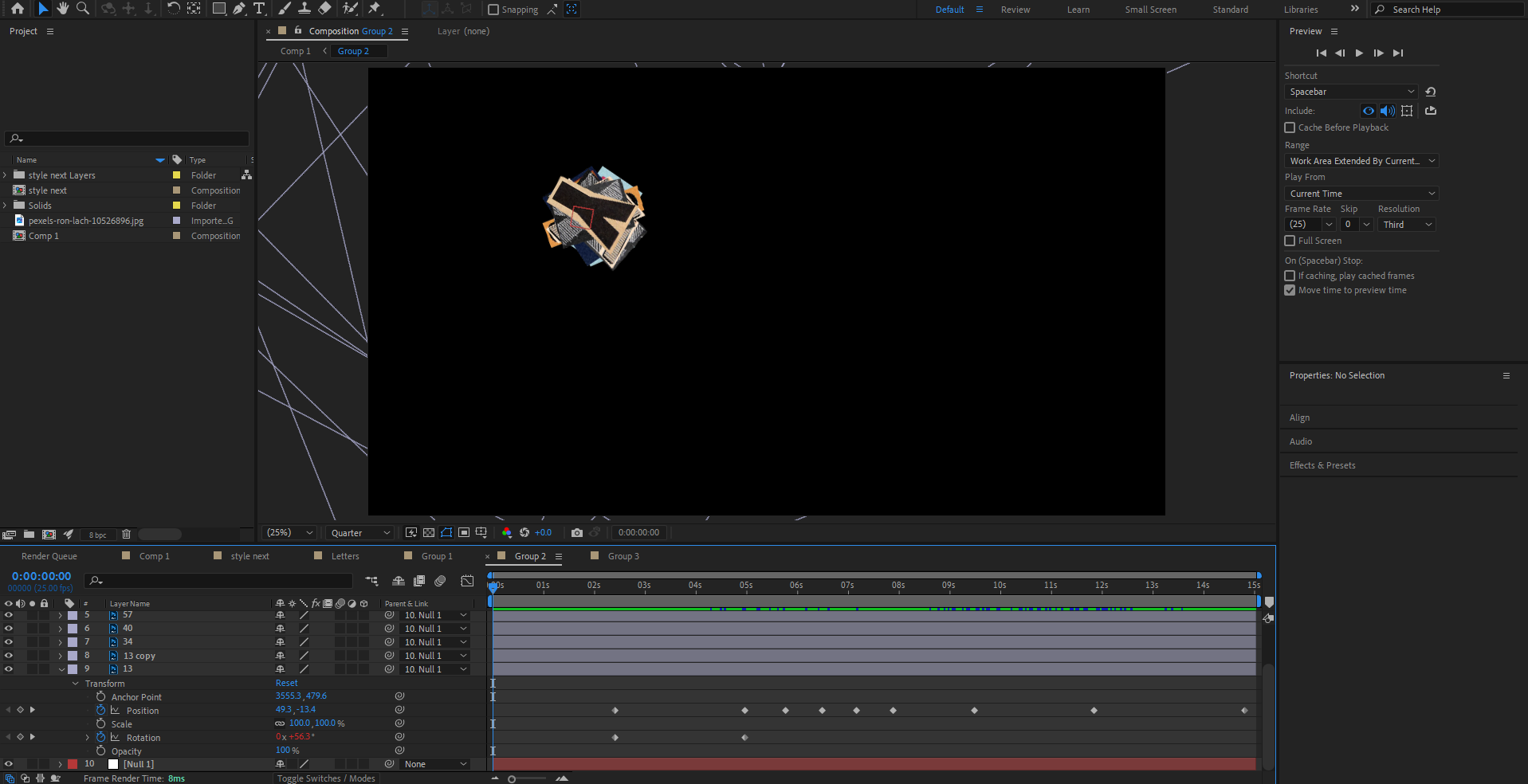Click Toggle Switches / Modes button
The width and height of the screenshot is (1528, 784).
click(326, 778)
